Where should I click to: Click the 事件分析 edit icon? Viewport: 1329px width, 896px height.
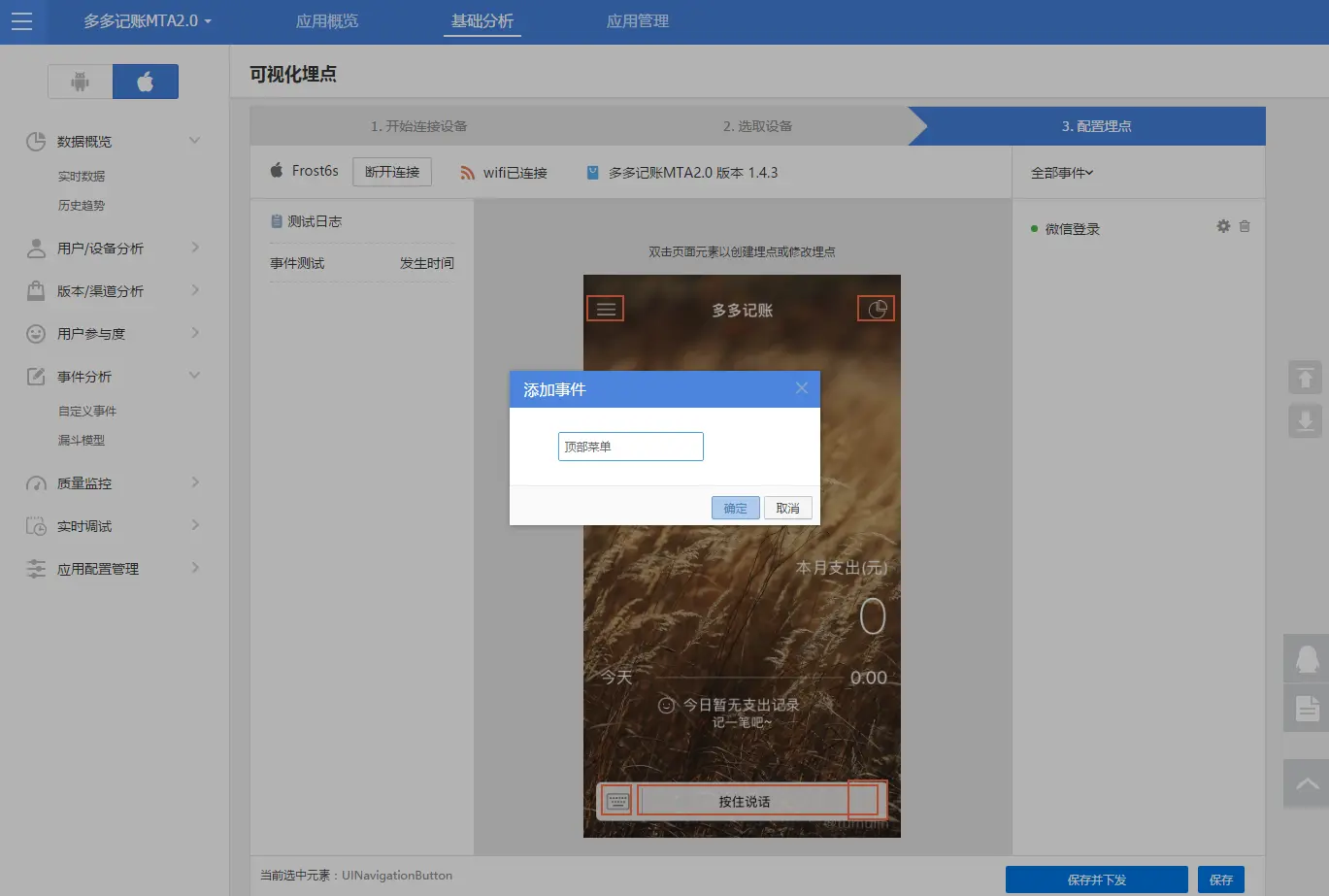coord(36,377)
